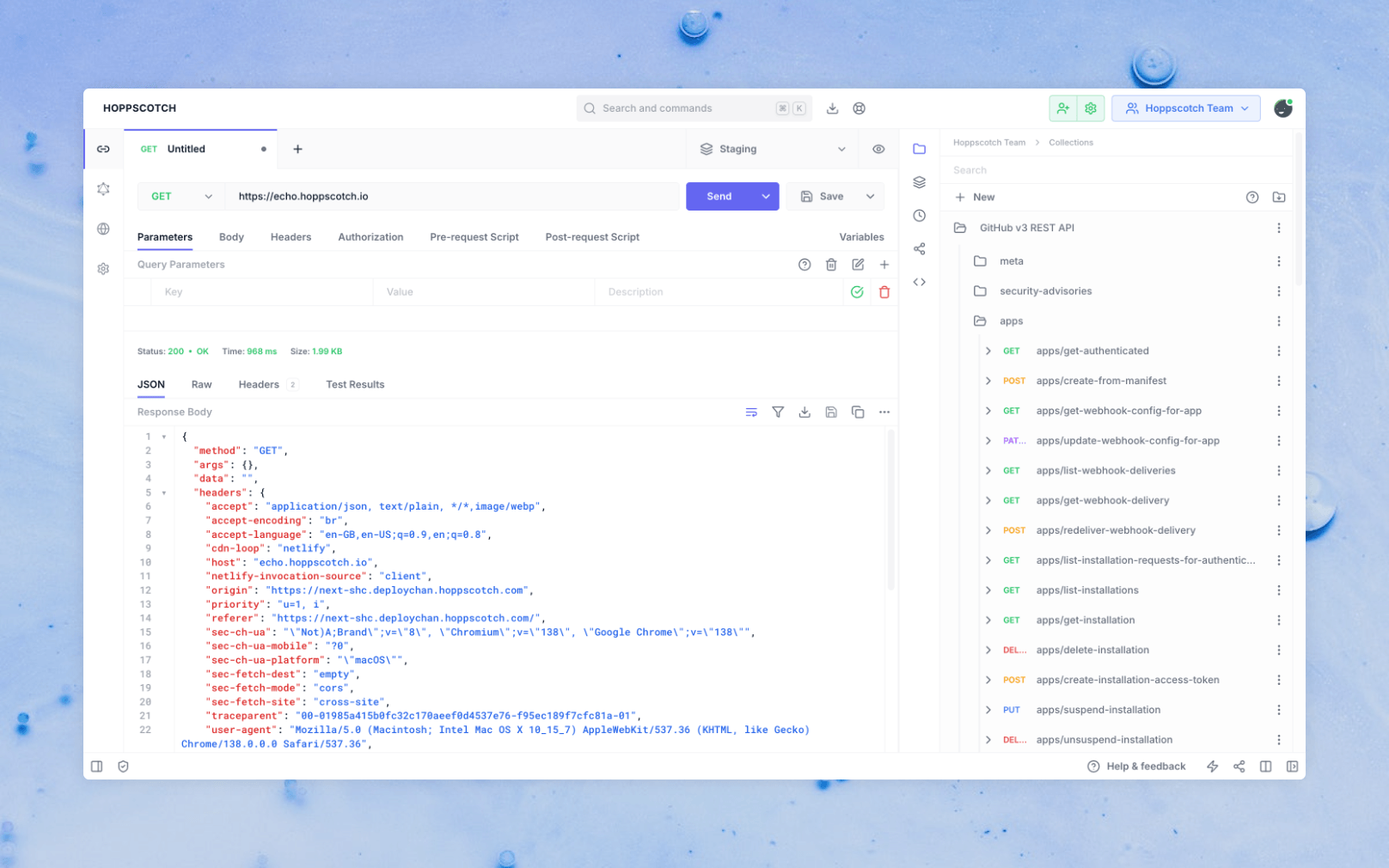Open Environments layers icon in right sidebar
This screenshot has width=1389, height=868.
click(919, 182)
